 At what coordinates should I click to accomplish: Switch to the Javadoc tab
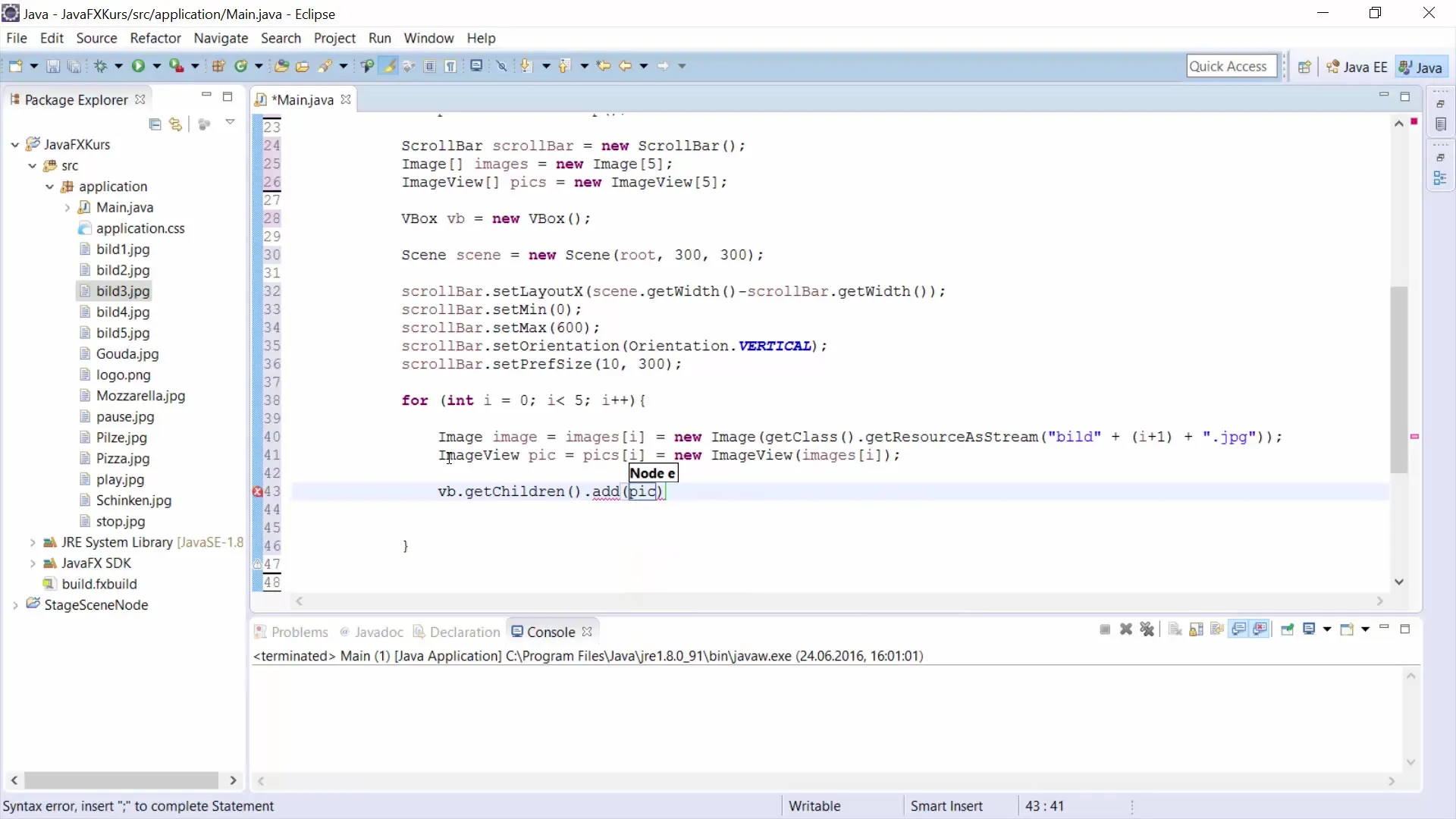(x=372, y=632)
